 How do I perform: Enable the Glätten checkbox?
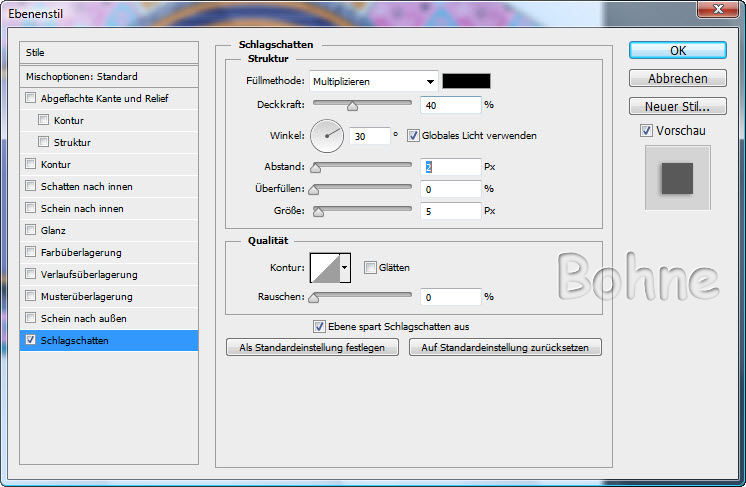pos(370,267)
